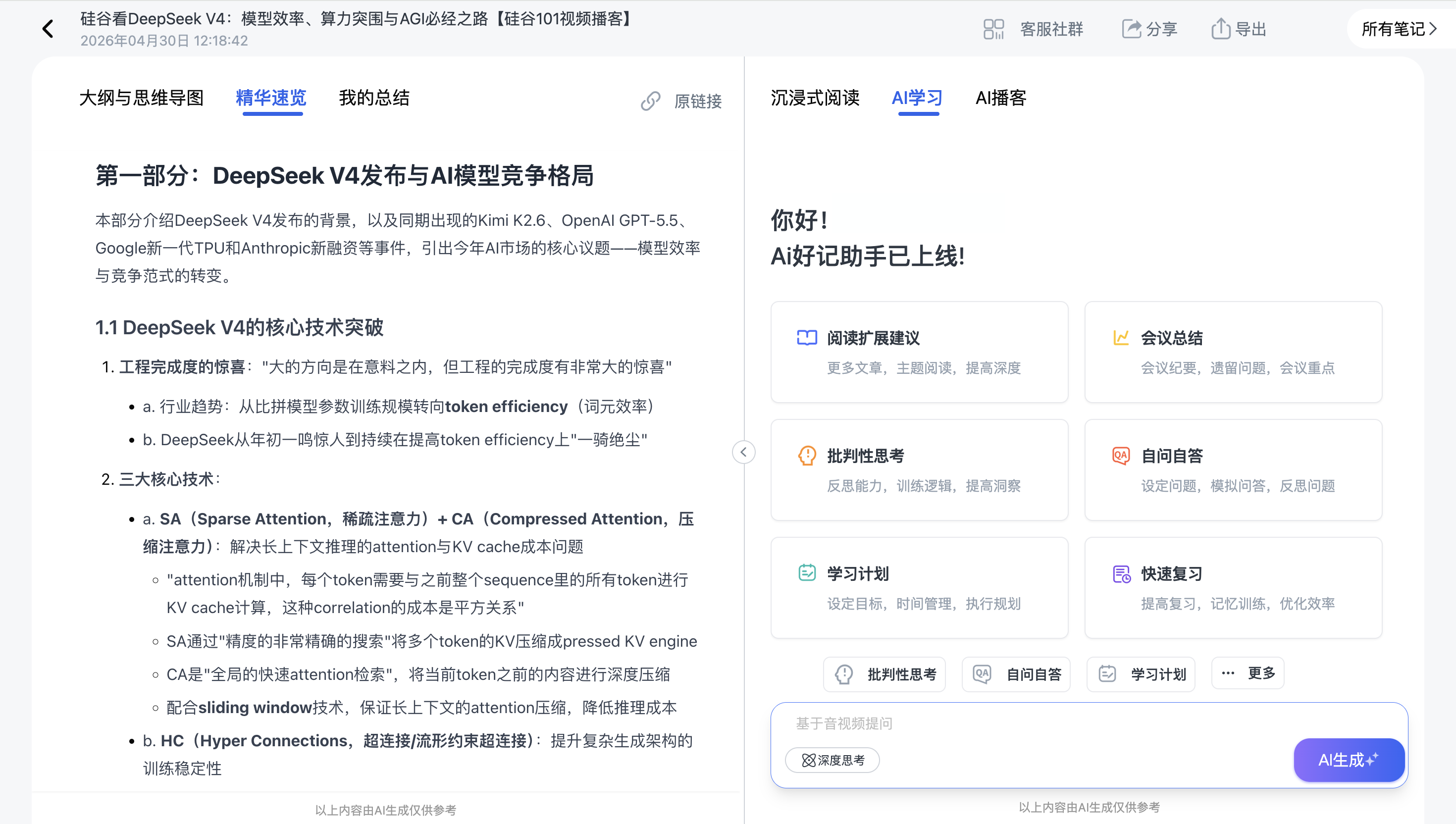Open 所有笔记 with its chevron
This screenshot has height=824, width=1456.
tap(1400, 29)
